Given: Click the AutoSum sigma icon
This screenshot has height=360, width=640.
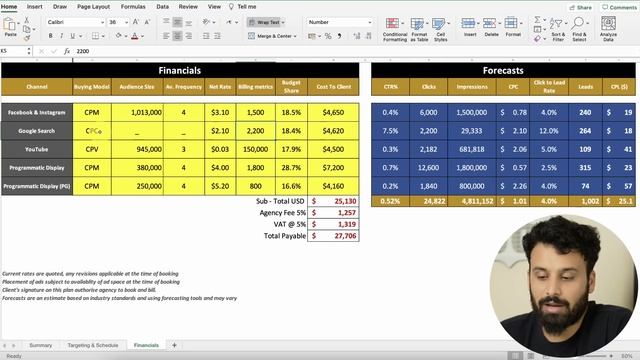Looking at the screenshot, I should 537,20.
